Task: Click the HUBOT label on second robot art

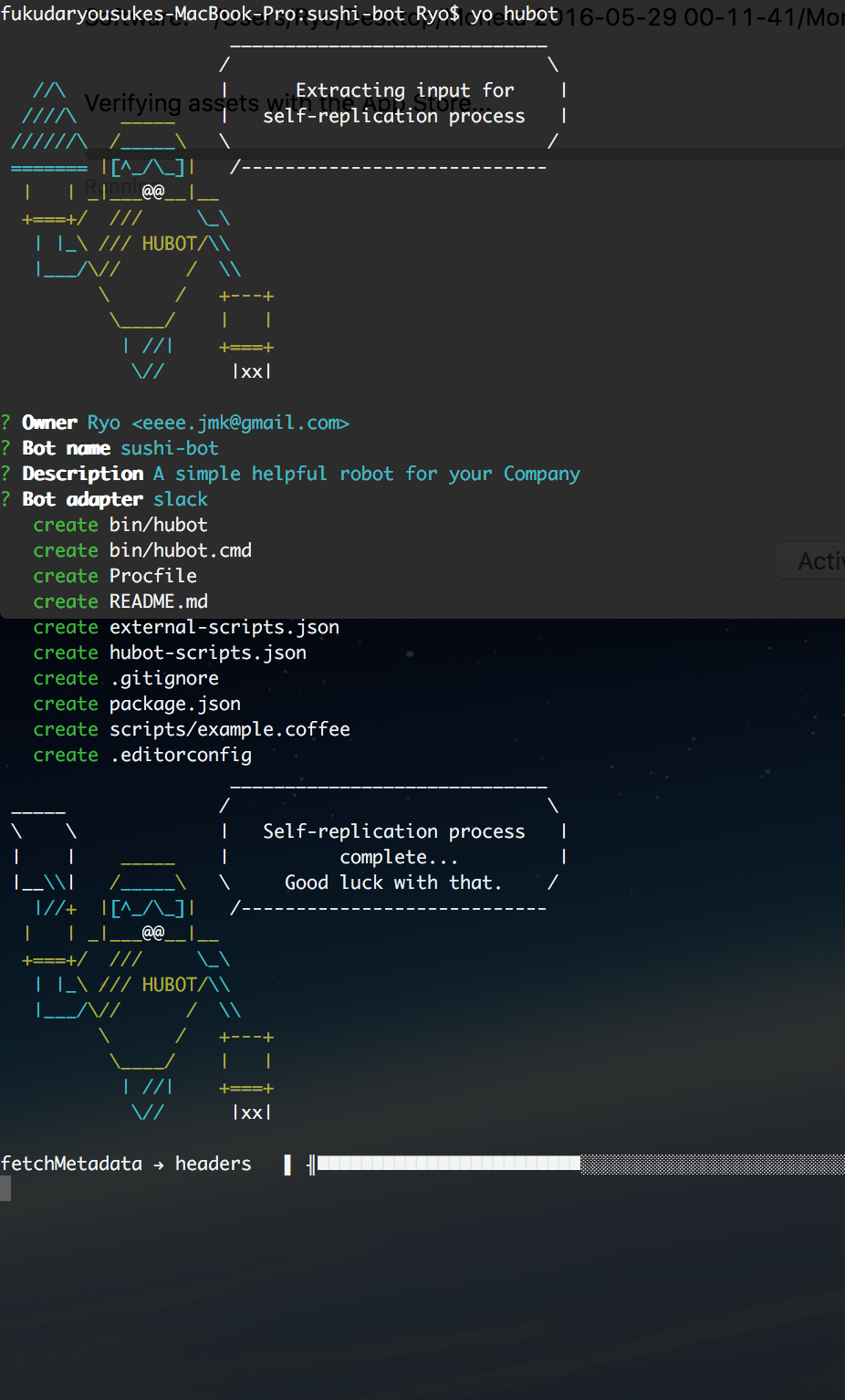Action: [x=170, y=985]
